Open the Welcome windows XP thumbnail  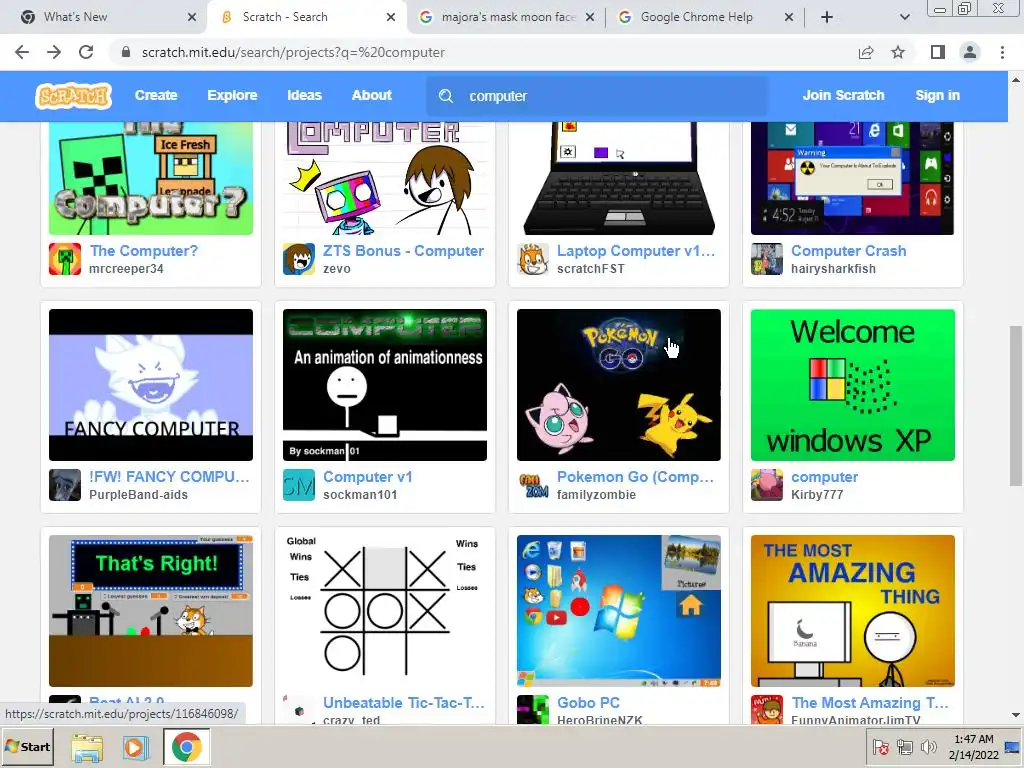[x=852, y=385]
